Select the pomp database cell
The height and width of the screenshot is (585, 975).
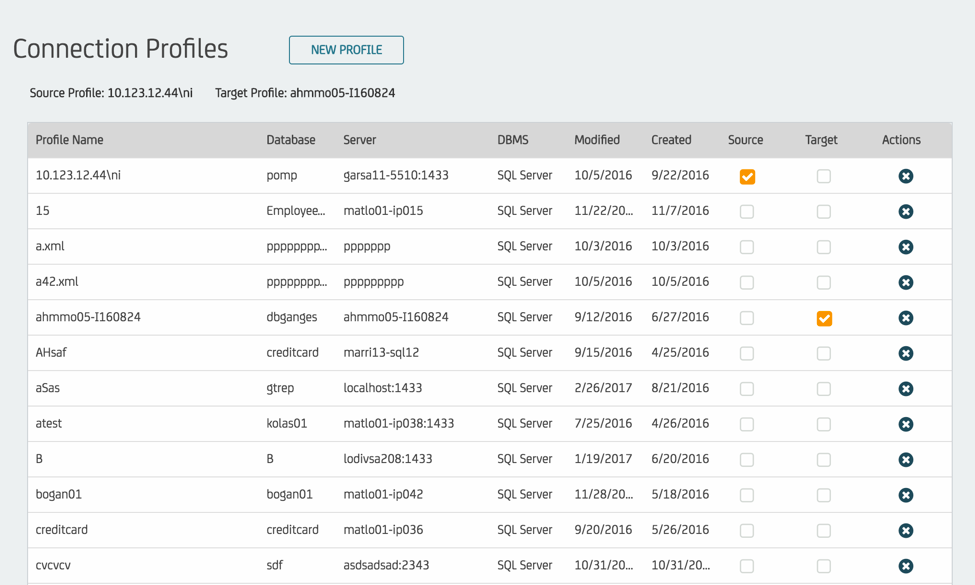point(282,175)
